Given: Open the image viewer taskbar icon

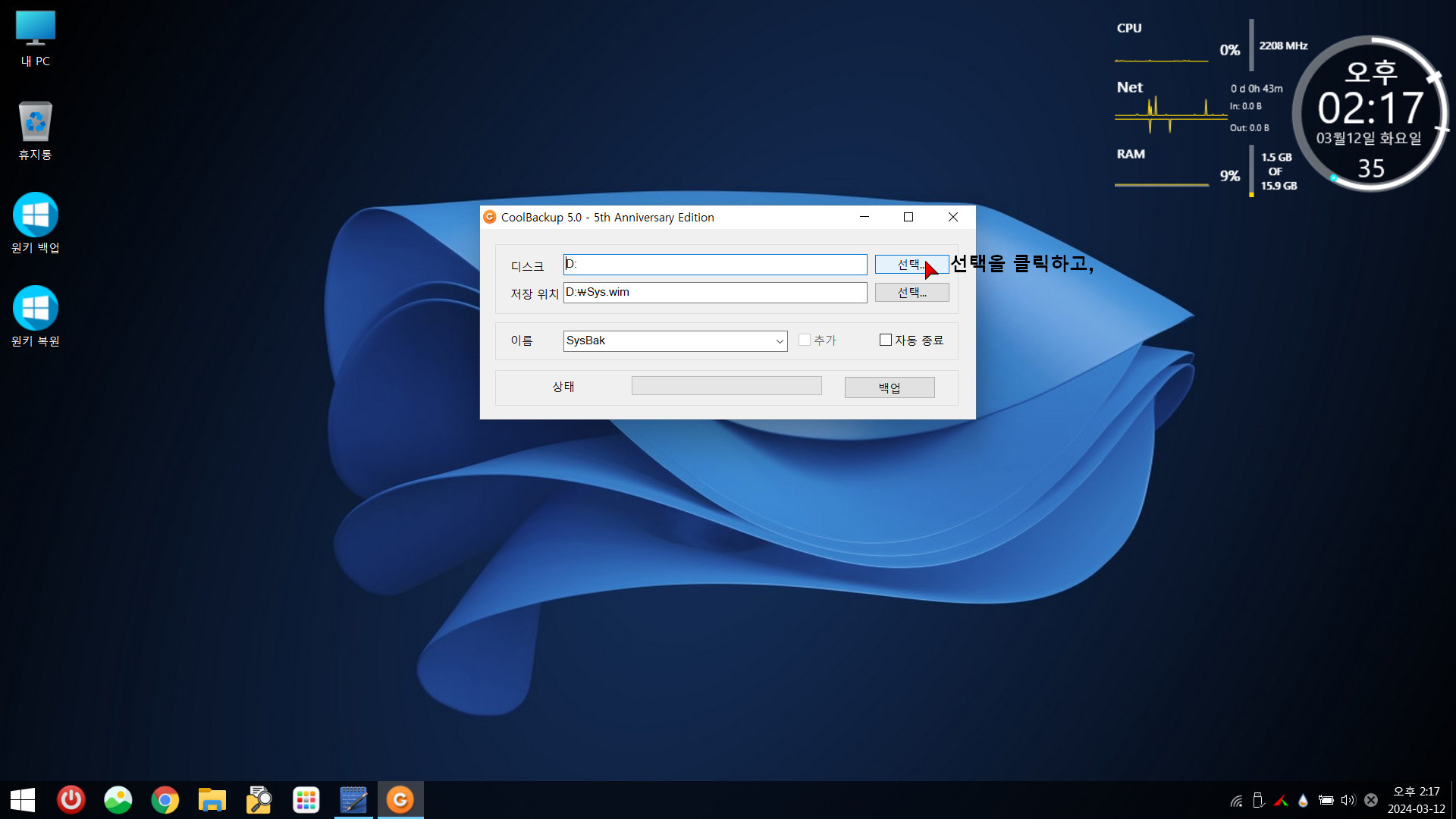Looking at the screenshot, I should (118, 800).
